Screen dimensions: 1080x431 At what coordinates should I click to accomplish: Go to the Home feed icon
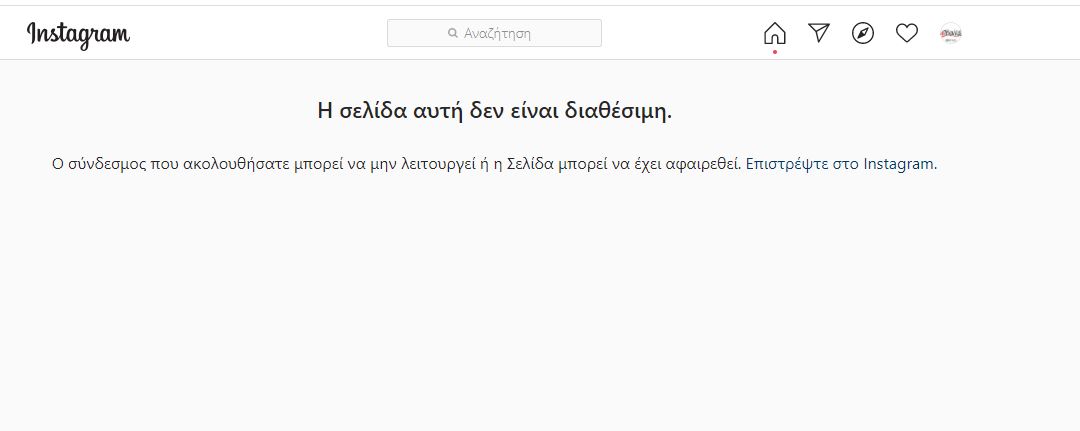coord(774,33)
